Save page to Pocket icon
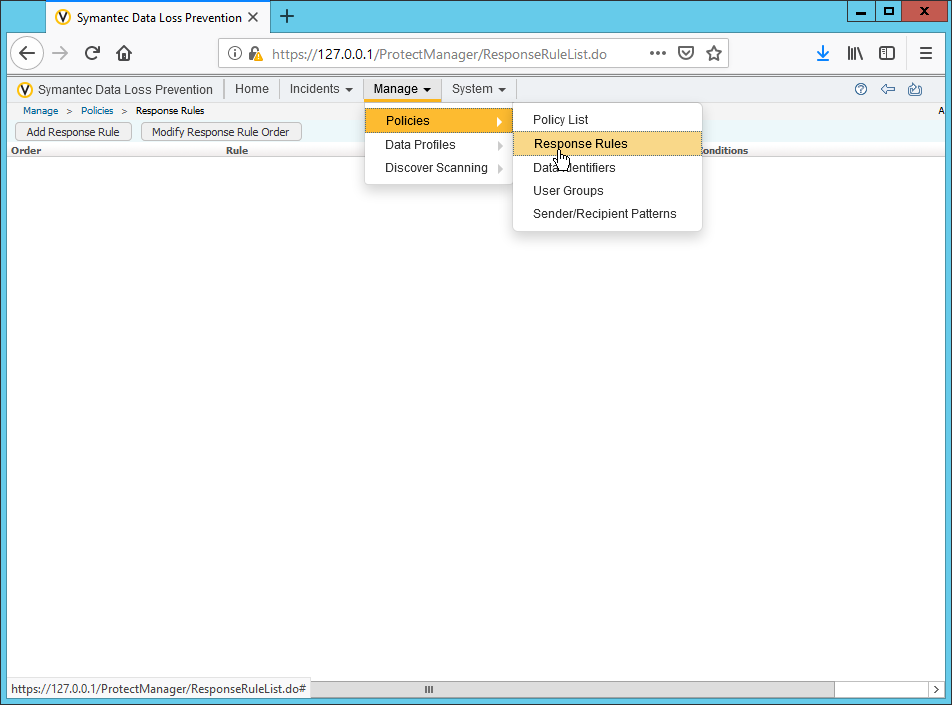Image resolution: width=952 pixels, height=705 pixels. coord(686,53)
